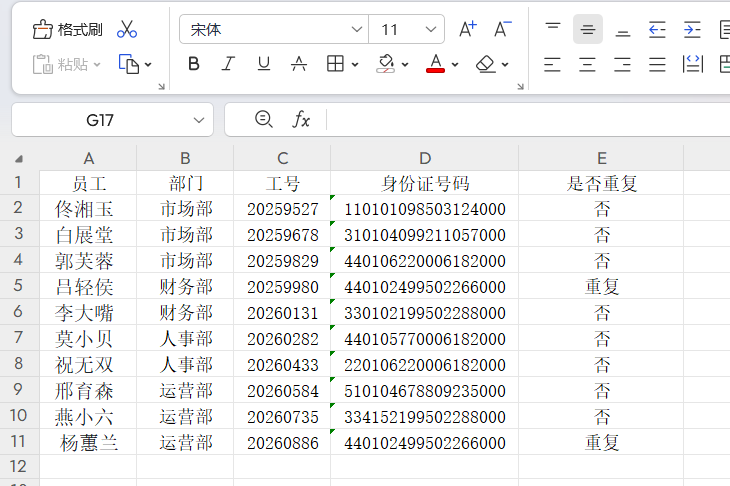
Task: Click the center horizontal align icon
Action: (x=587, y=65)
